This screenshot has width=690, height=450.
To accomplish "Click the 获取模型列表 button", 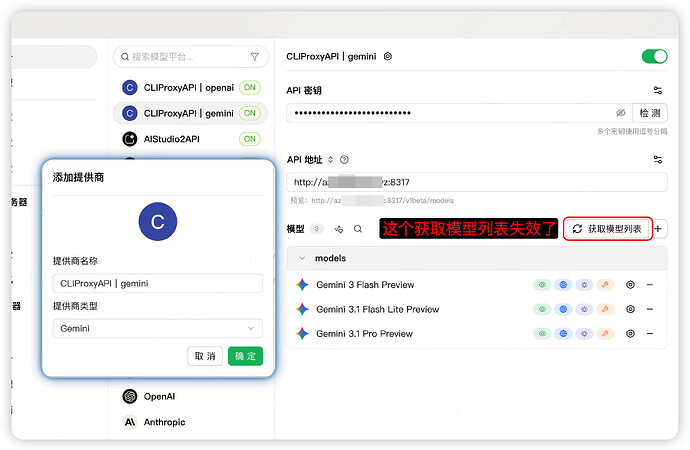I will (607, 229).
